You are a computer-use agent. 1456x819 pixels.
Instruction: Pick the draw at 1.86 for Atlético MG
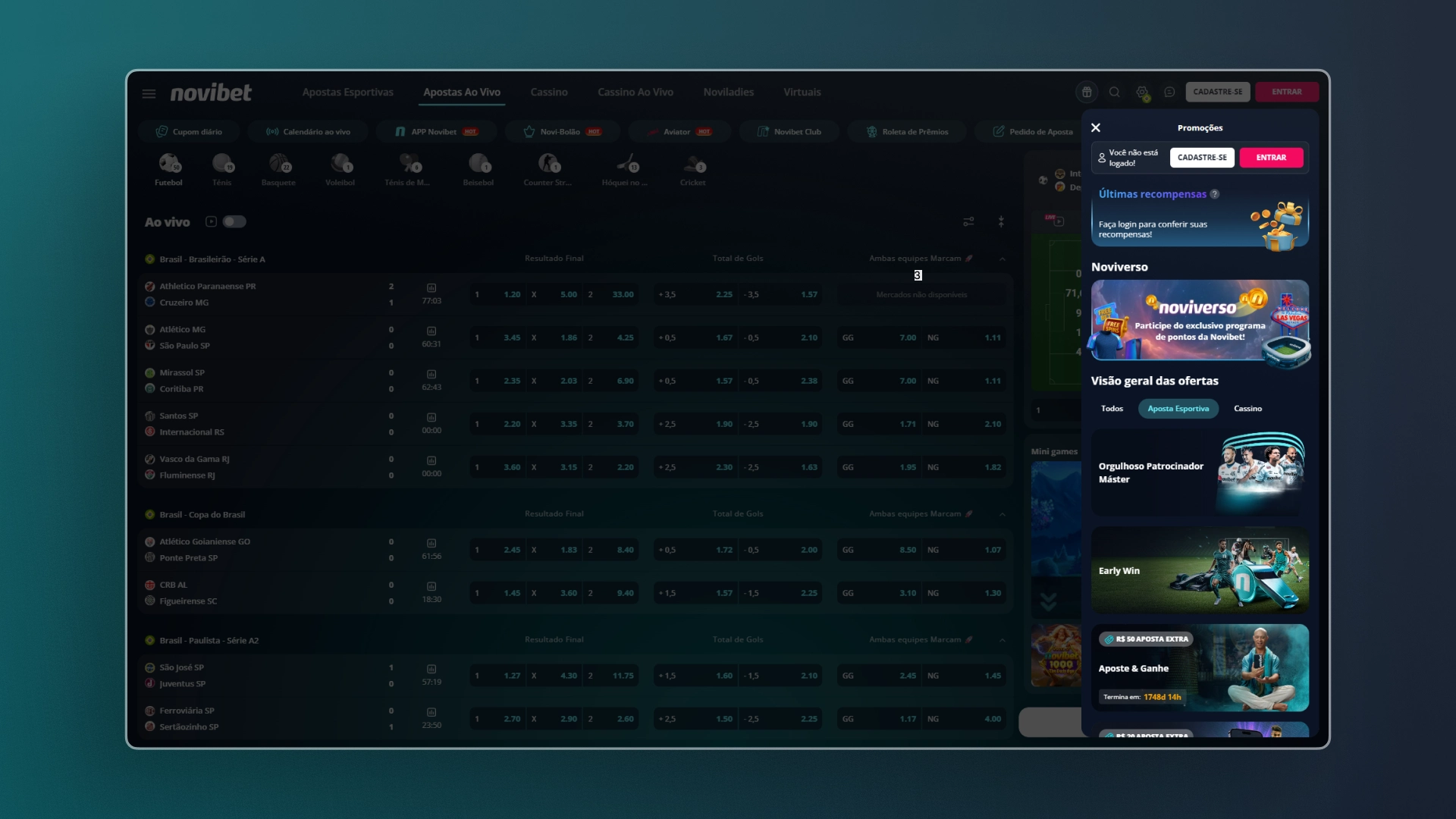pos(554,337)
